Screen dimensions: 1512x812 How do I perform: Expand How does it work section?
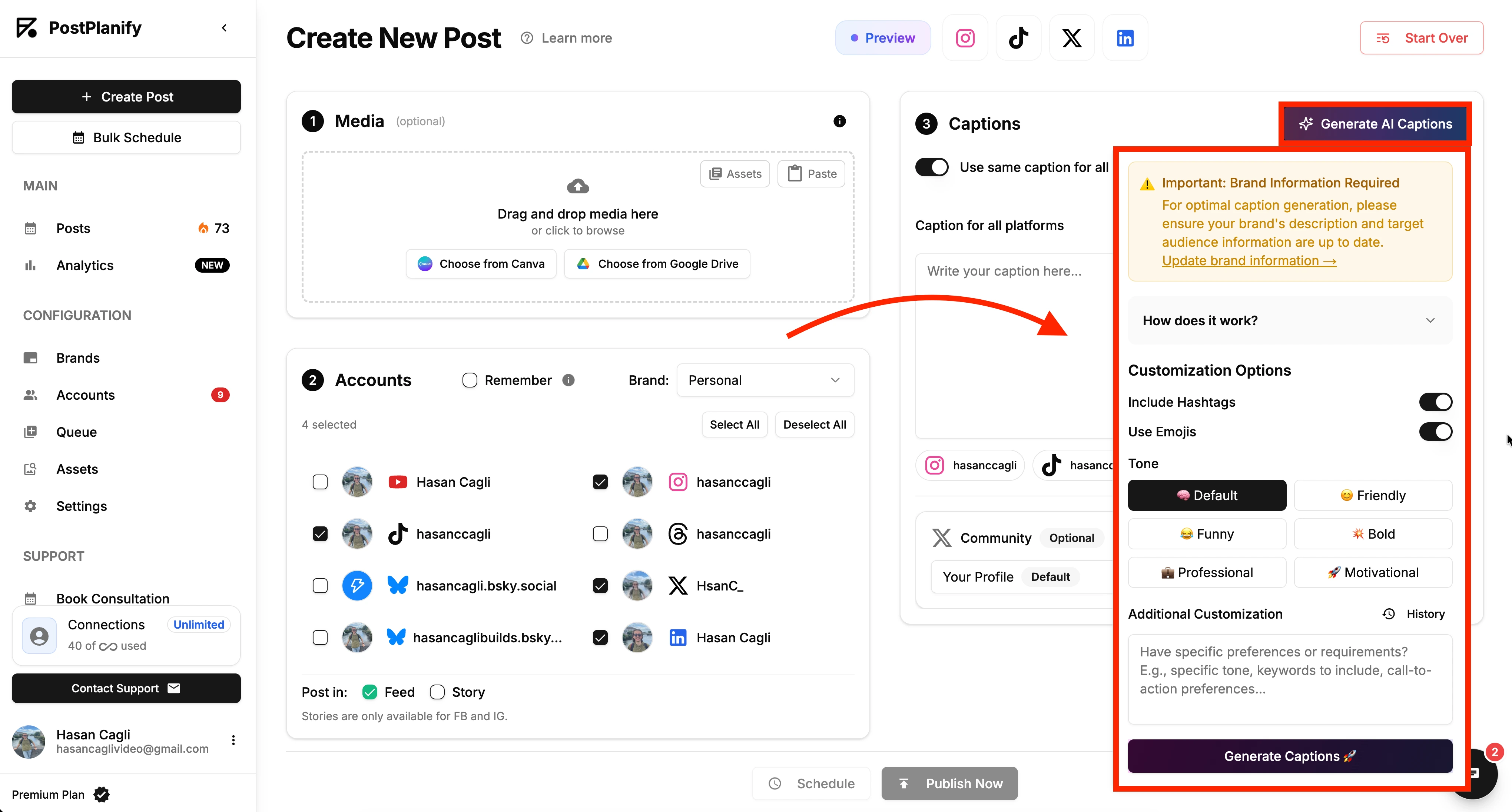tap(1290, 320)
